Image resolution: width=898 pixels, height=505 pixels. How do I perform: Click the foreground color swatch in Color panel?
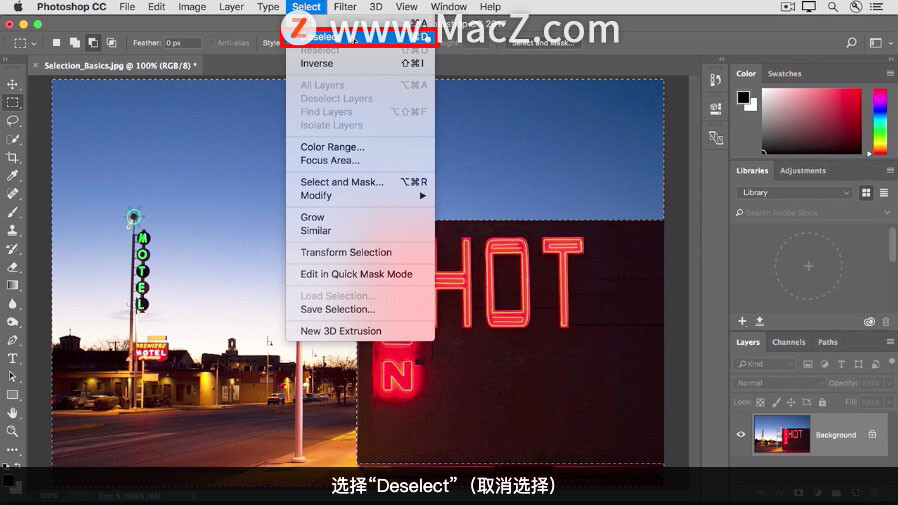coord(743,97)
